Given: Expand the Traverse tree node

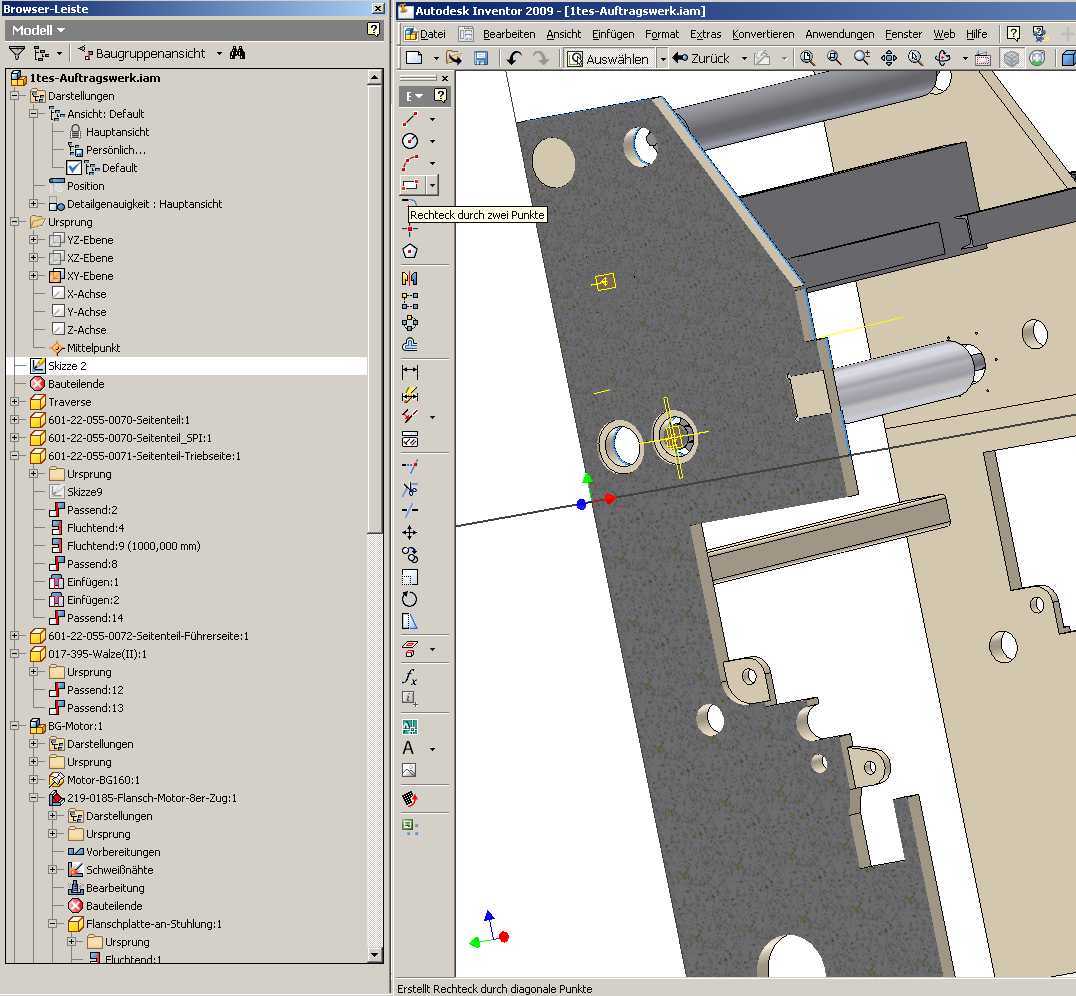Looking at the screenshot, I should 15,402.
